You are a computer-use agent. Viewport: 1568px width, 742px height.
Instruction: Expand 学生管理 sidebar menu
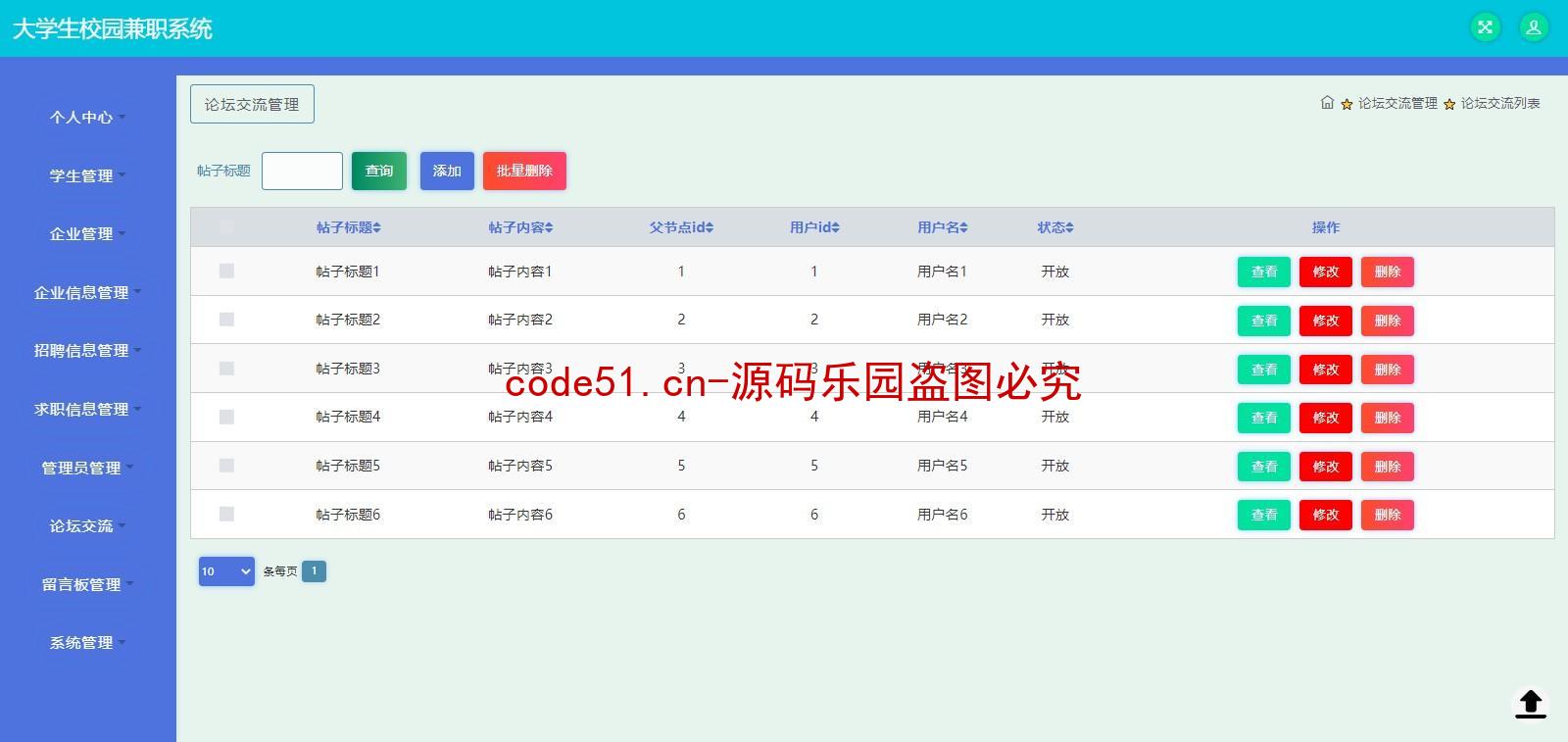pos(88,175)
